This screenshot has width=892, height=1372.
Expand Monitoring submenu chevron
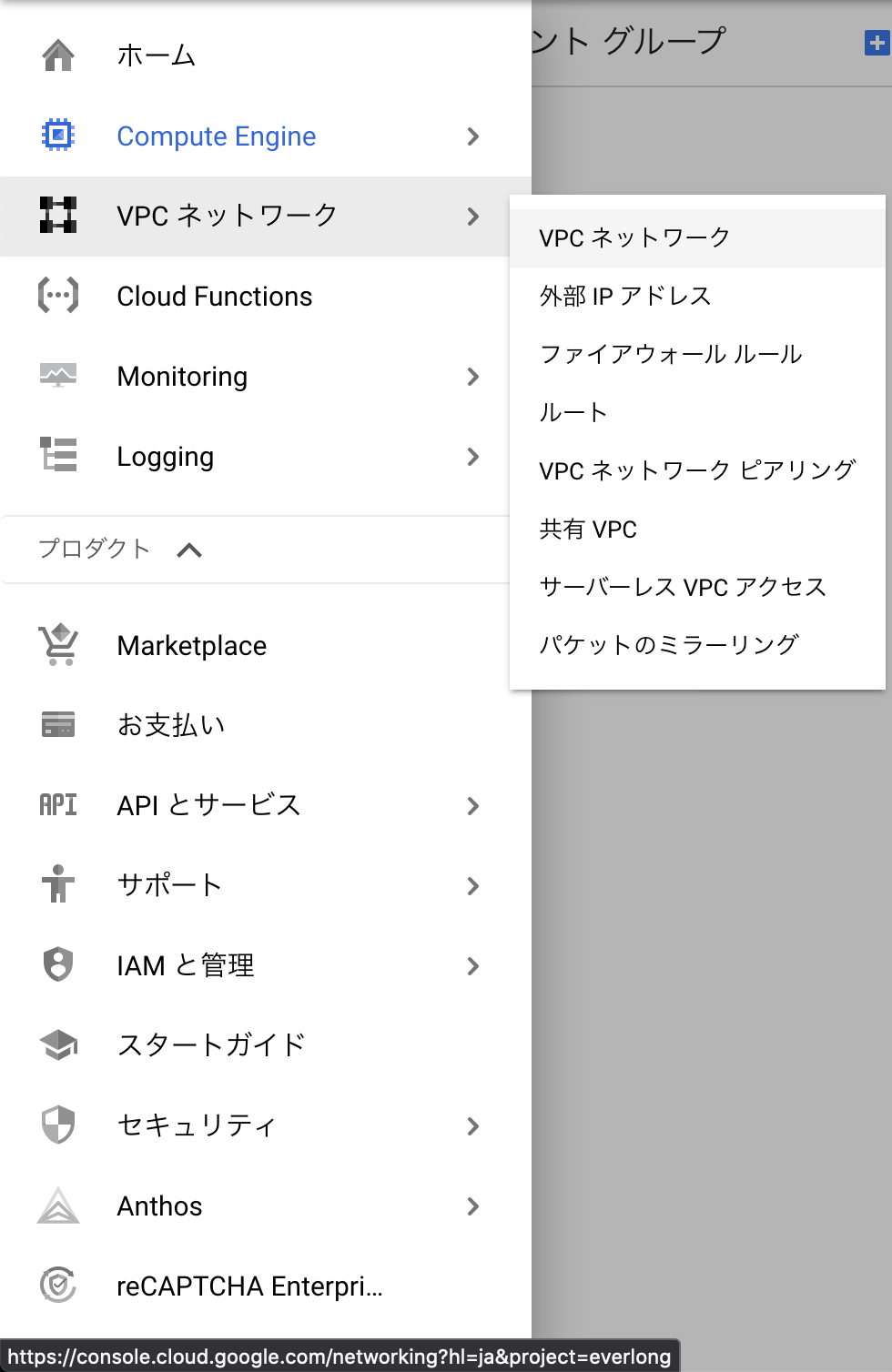coord(472,377)
